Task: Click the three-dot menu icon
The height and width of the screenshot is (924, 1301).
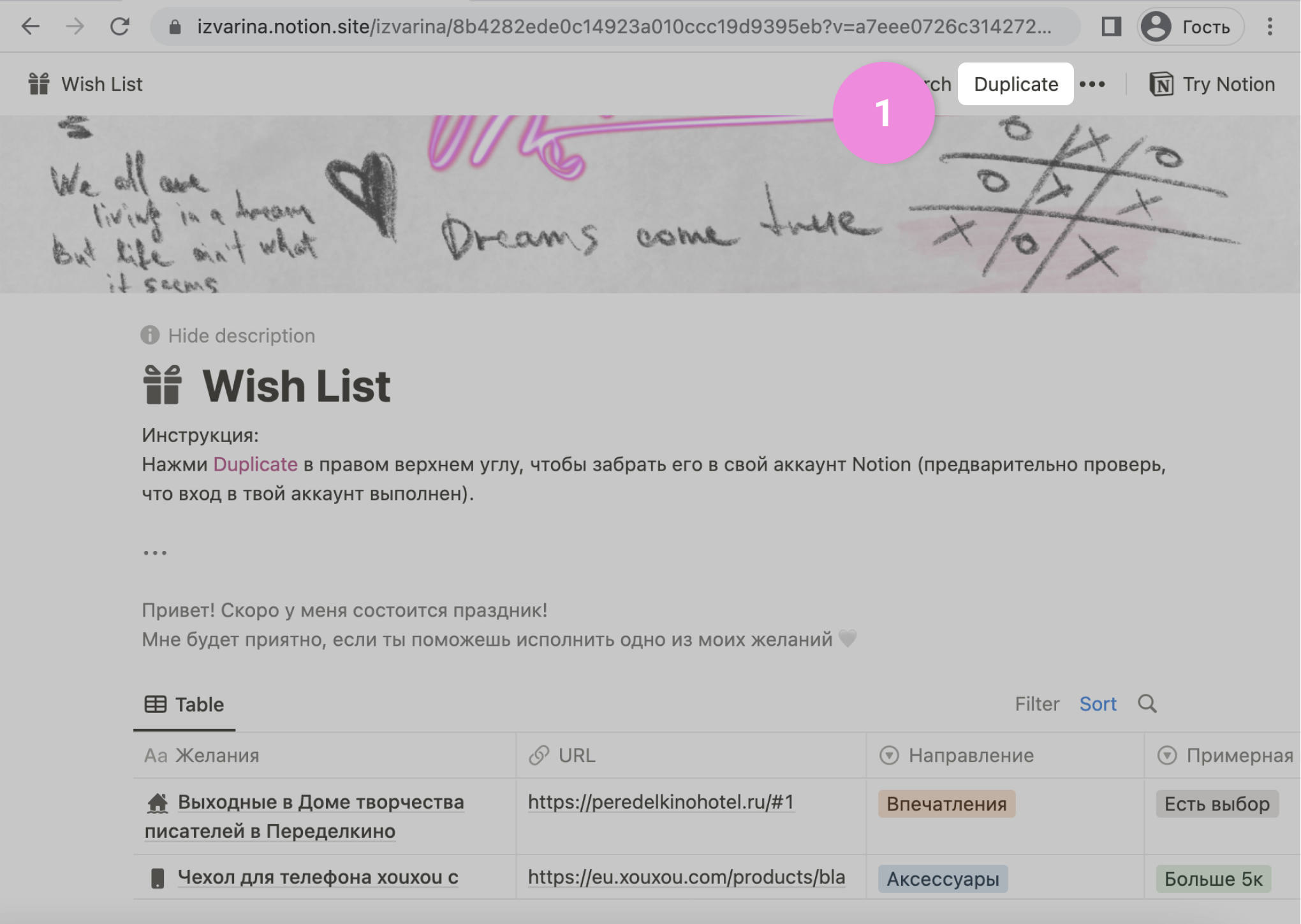Action: [1092, 84]
